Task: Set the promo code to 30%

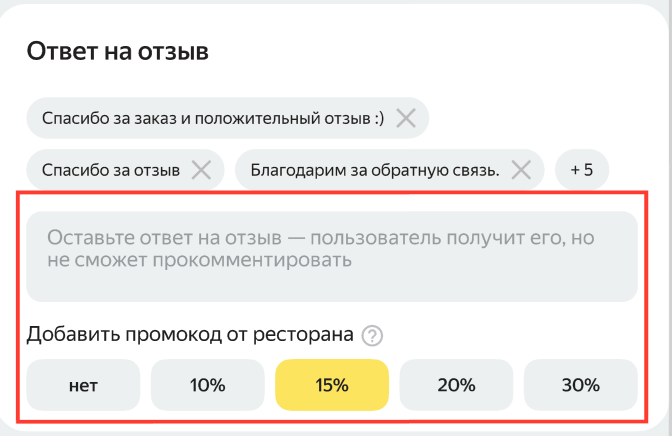Action: coord(580,385)
